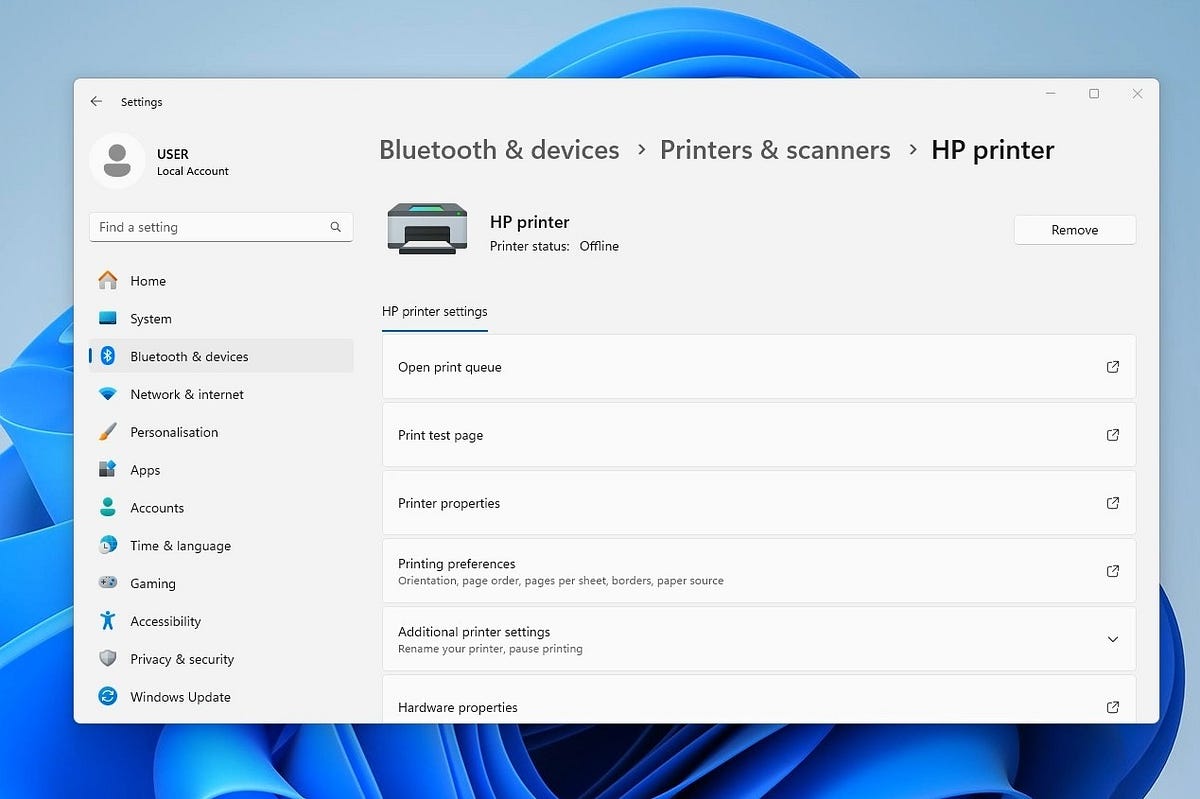
Task: Click the Remove printer button
Action: coord(1074,229)
